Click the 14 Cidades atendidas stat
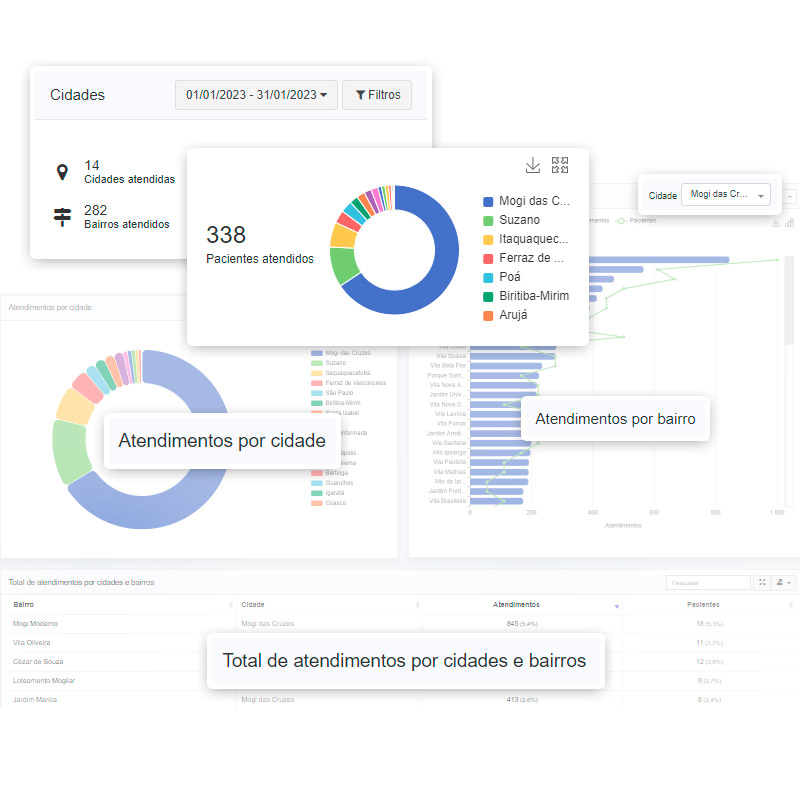Viewport: 800px width, 800px height. [129, 172]
